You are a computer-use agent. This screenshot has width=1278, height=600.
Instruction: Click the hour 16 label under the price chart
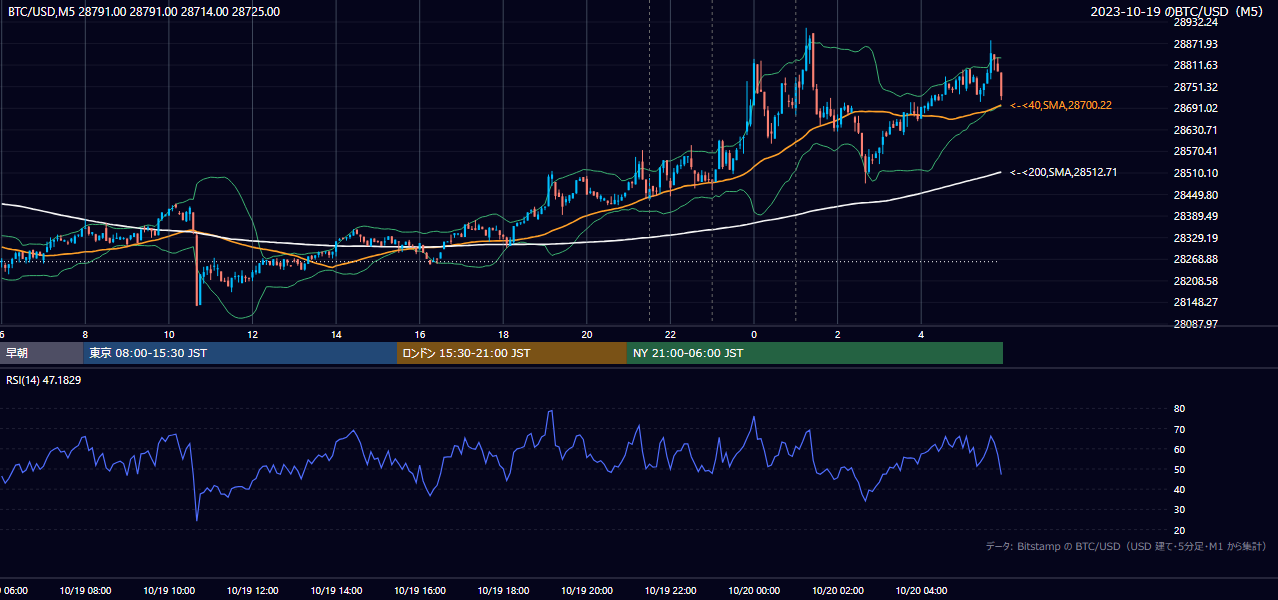tap(420, 334)
